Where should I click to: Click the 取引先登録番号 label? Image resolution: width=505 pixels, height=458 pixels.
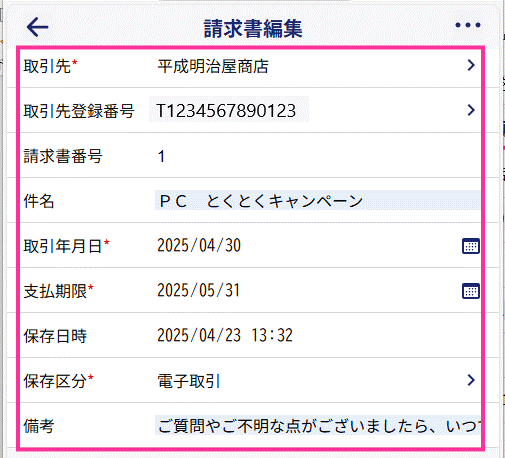pyautogui.click(x=79, y=111)
